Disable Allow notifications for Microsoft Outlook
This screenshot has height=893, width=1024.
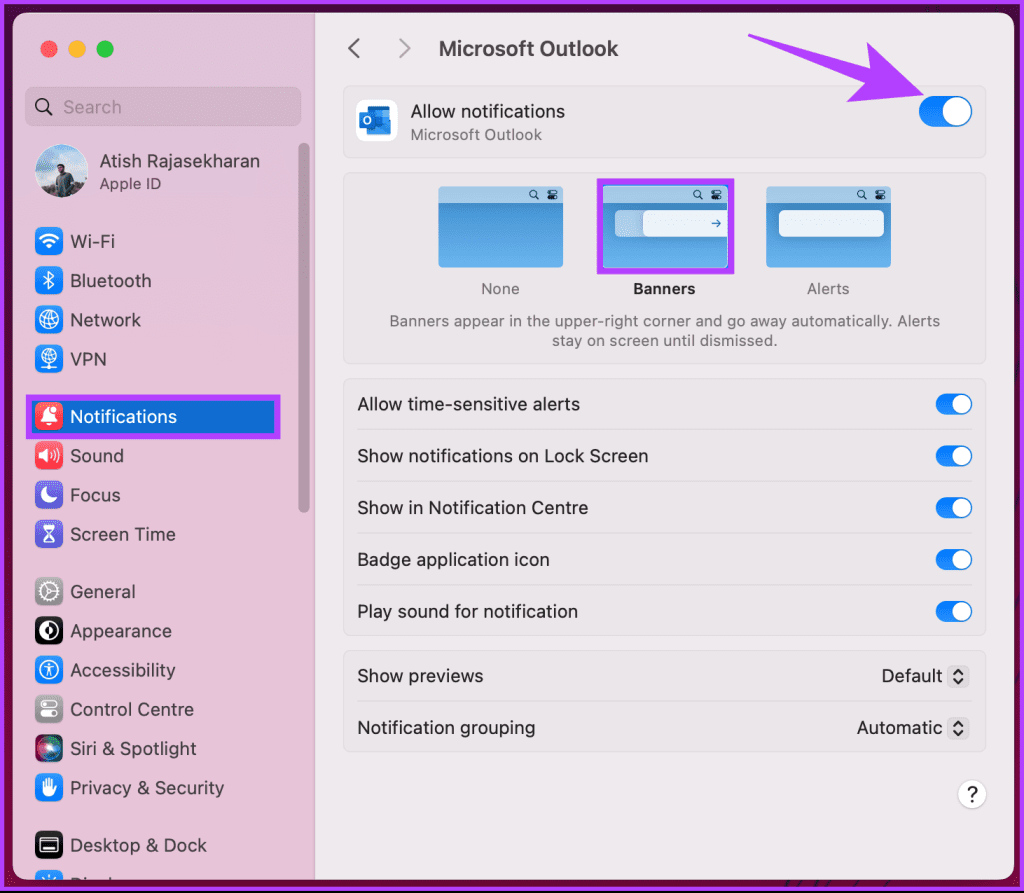(944, 111)
